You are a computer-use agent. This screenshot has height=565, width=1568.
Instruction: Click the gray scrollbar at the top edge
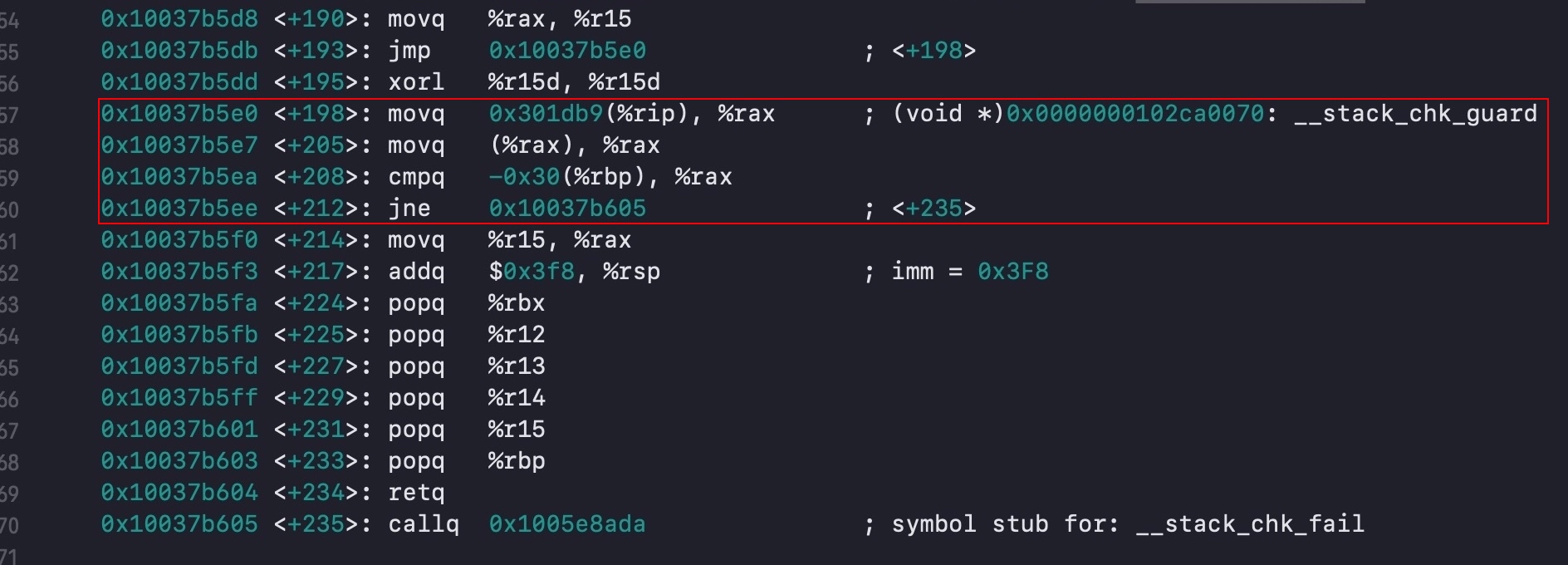1250,2
